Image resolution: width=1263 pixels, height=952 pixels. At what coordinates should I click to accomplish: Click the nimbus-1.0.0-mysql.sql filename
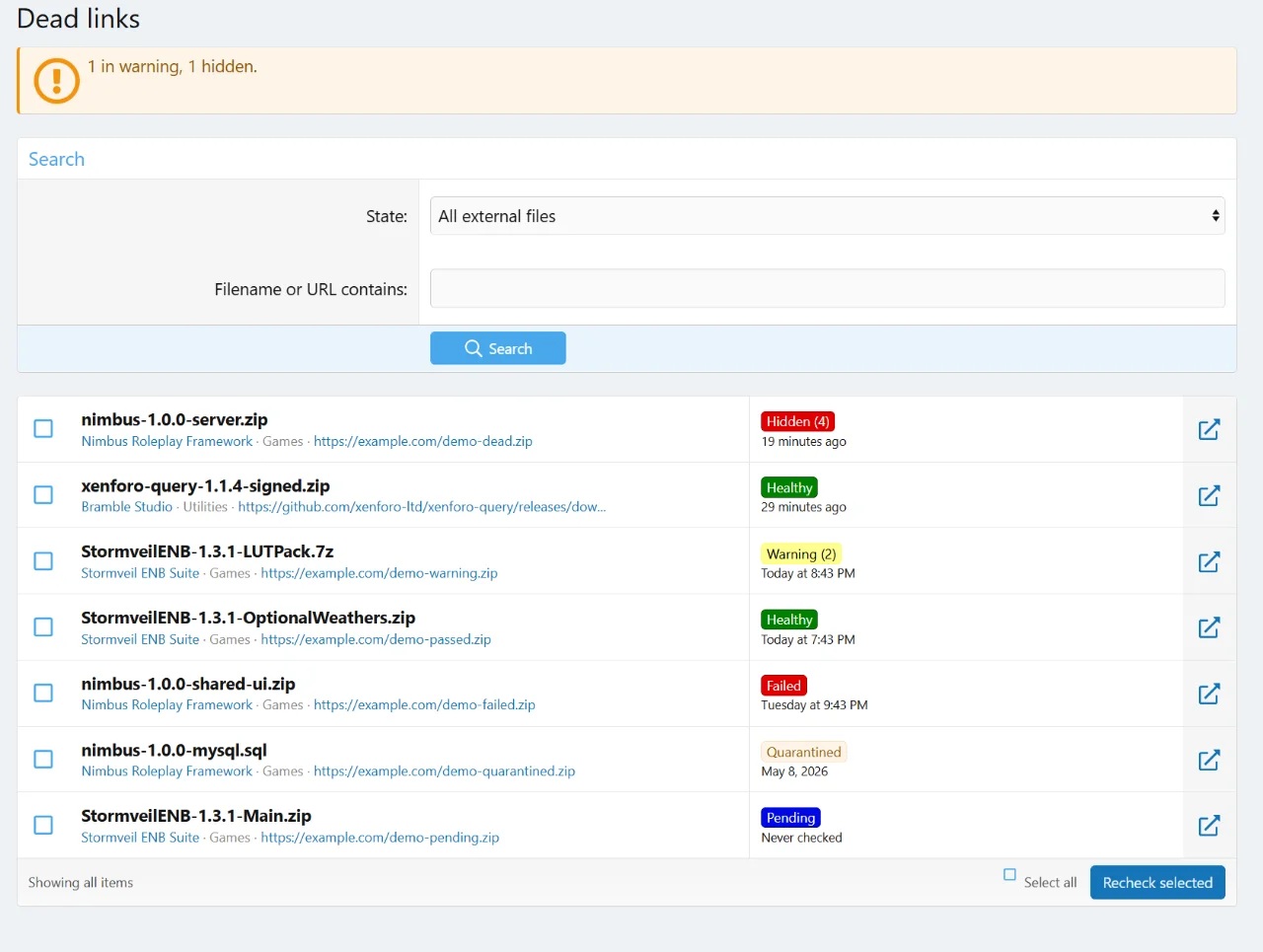[174, 750]
